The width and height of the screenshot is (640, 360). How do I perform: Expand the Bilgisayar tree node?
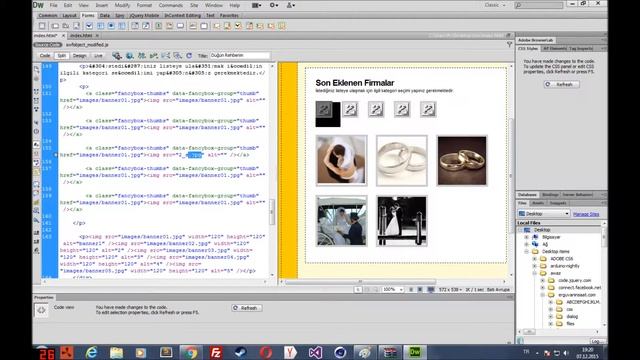pos(527,237)
